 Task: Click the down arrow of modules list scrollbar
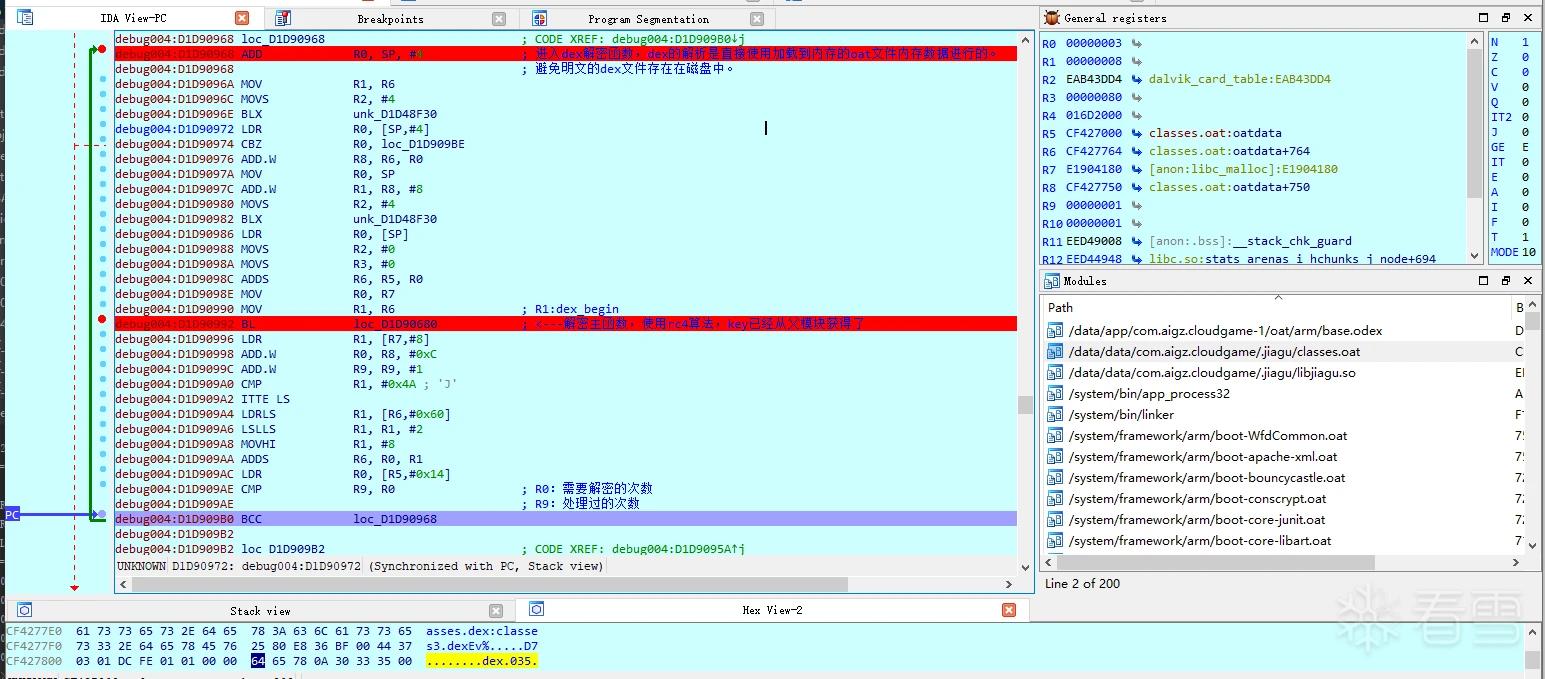(x=1533, y=544)
